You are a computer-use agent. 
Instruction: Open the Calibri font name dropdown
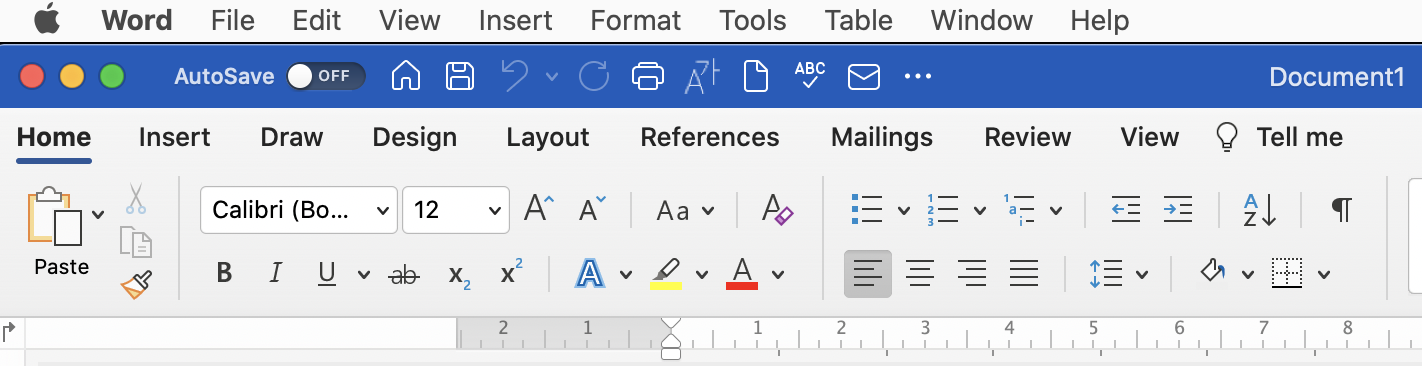click(299, 210)
